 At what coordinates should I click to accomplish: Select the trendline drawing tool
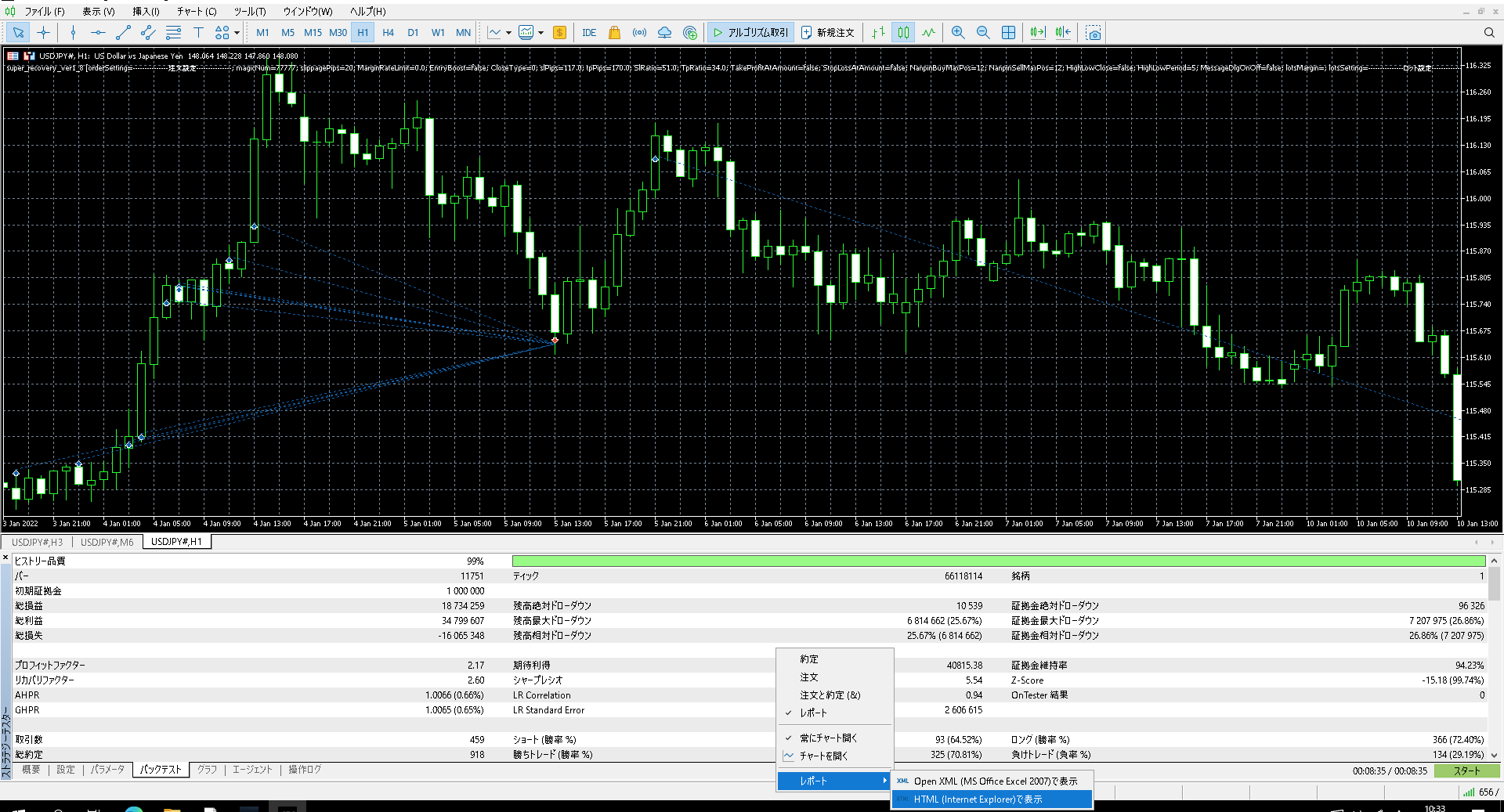point(123,33)
